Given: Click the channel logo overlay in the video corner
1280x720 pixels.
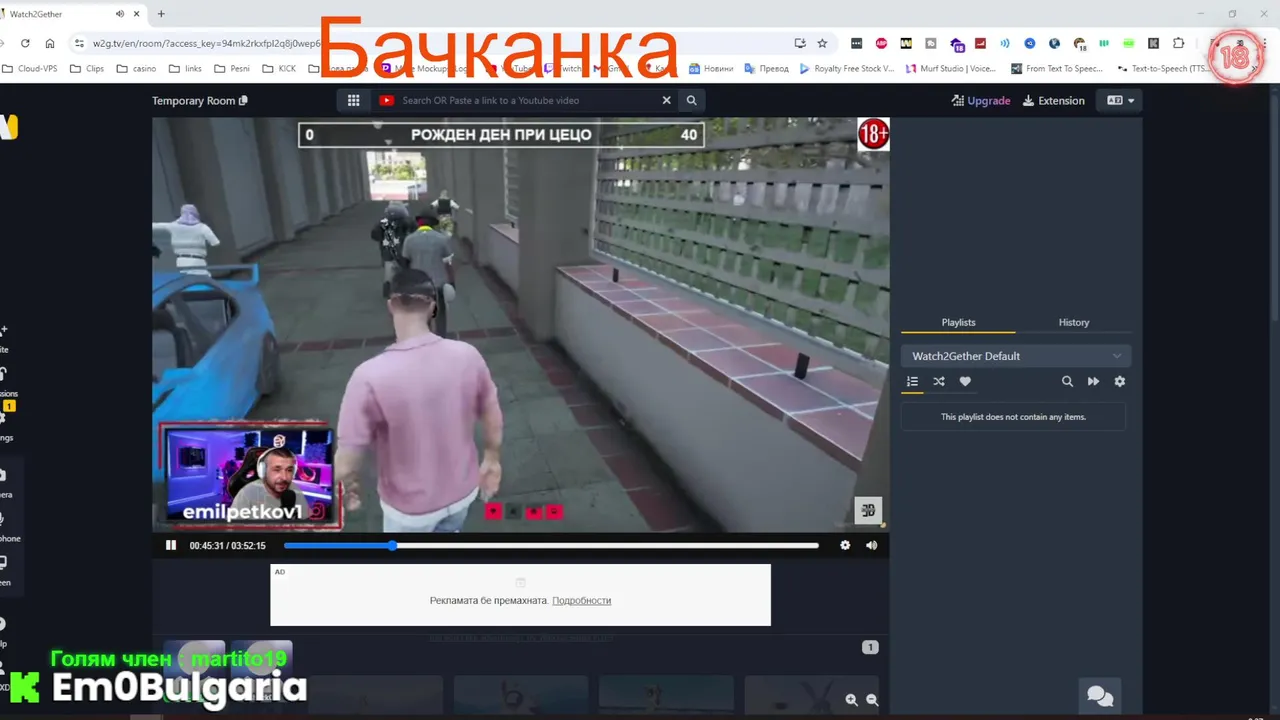Looking at the screenshot, I should coord(868,510).
